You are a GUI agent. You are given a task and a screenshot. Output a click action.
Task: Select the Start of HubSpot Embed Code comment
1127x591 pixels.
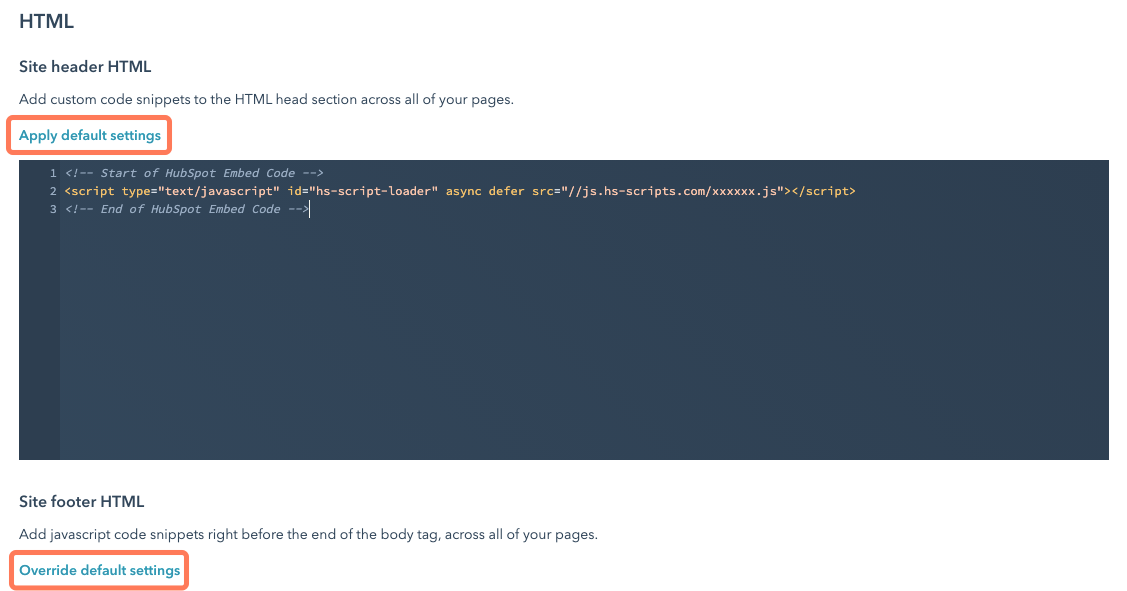pos(195,172)
